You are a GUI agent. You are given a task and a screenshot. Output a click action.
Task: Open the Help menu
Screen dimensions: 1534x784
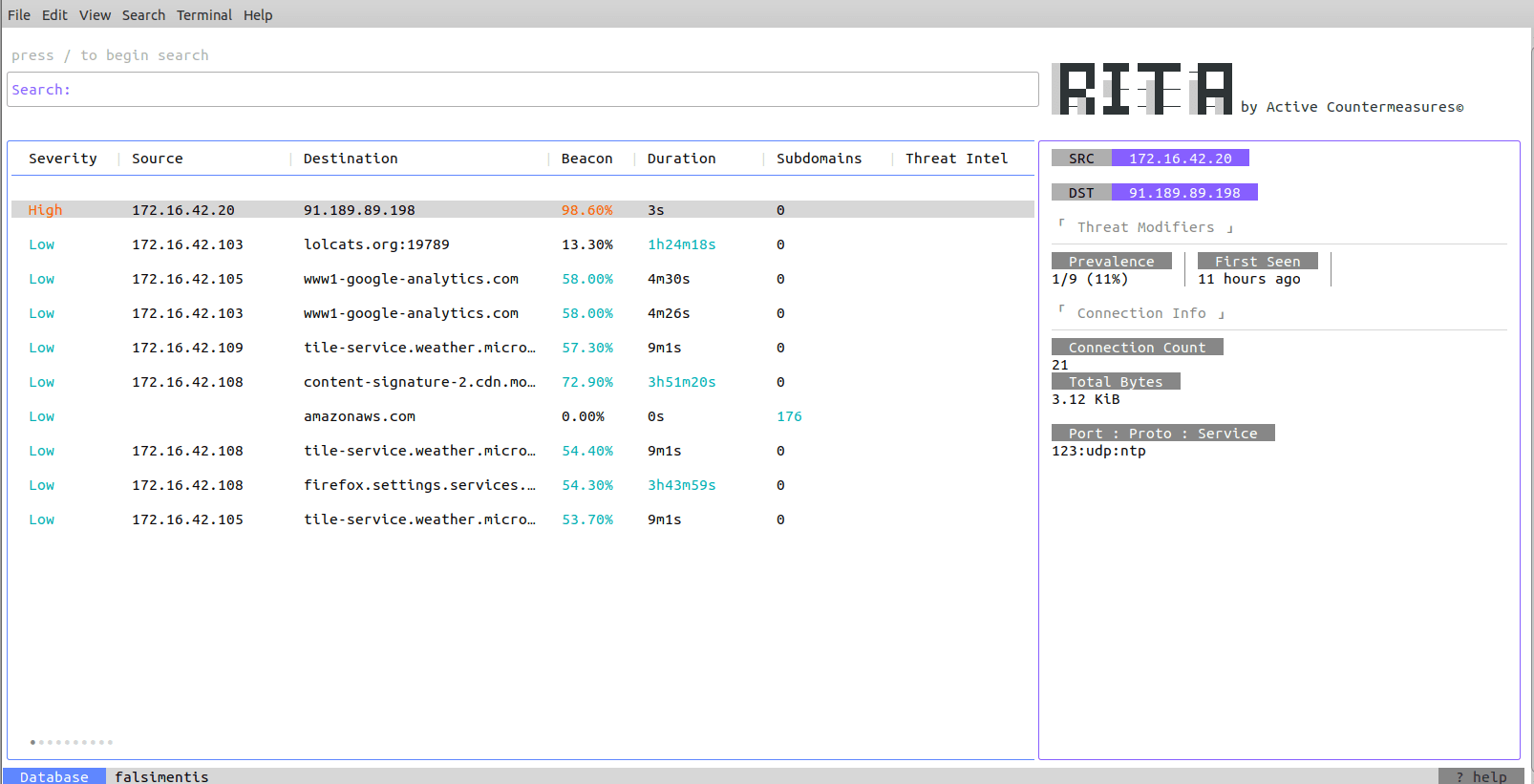click(x=258, y=15)
